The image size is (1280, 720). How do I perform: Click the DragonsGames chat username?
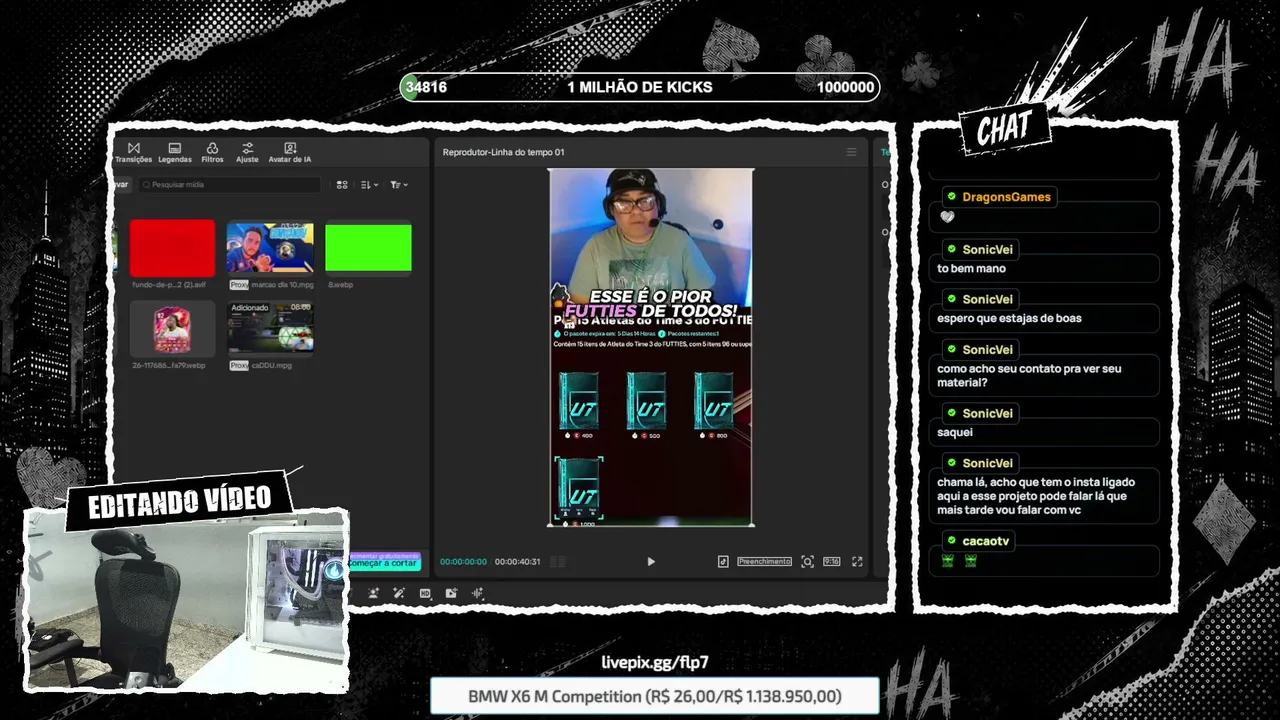(x=1006, y=197)
